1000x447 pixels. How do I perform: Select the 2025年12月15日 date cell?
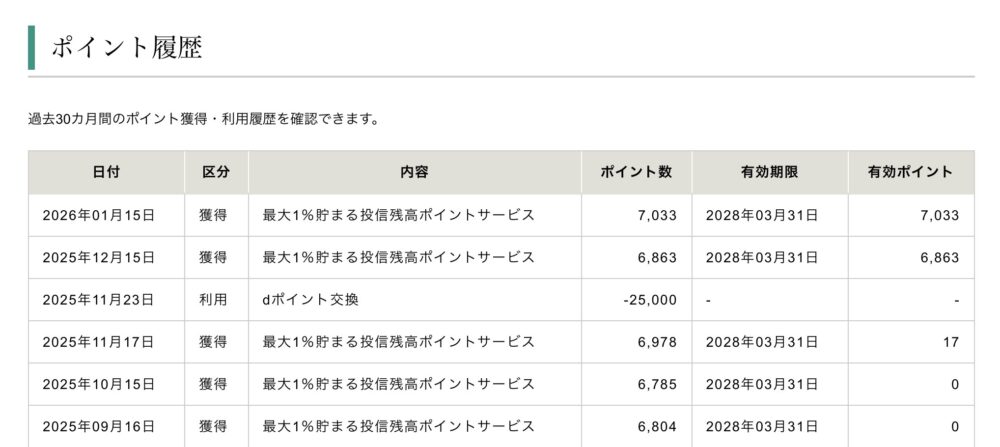(x=98, y=257)
